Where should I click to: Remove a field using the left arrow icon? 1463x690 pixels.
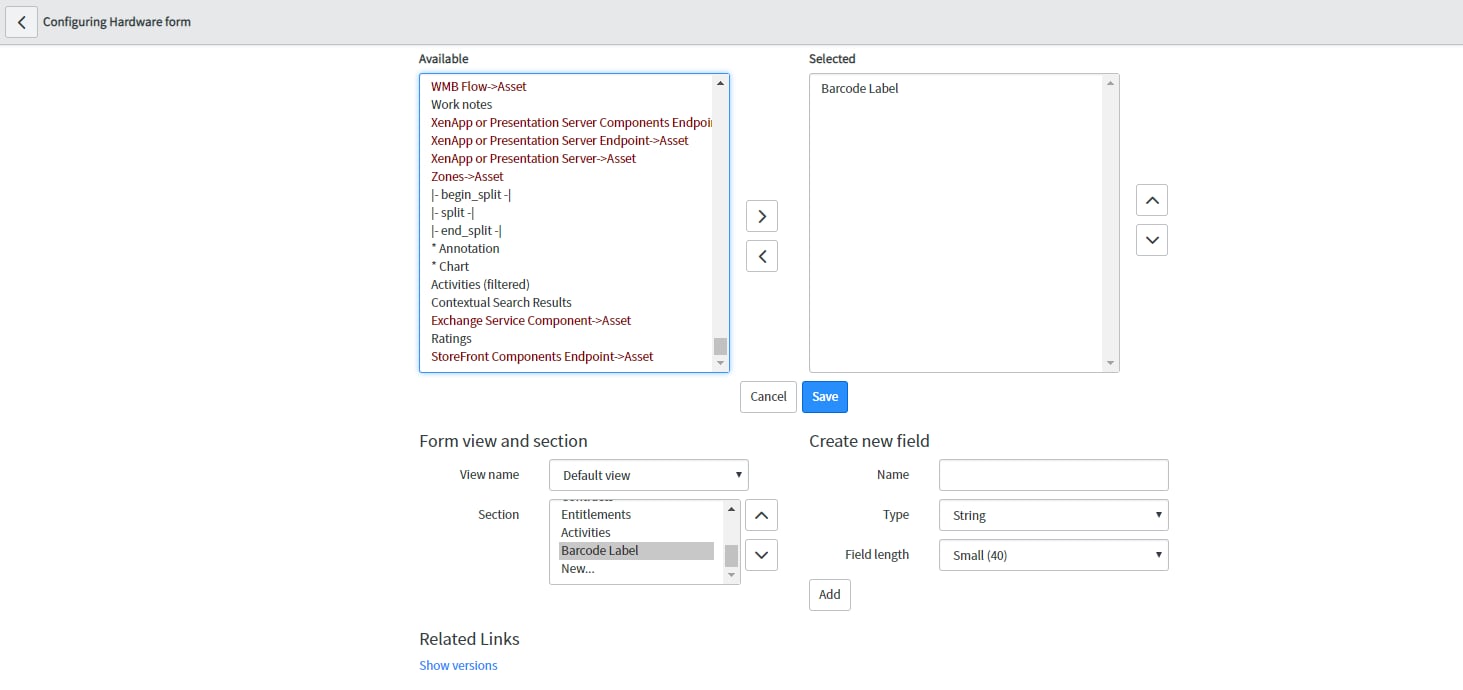pos(761,255)
